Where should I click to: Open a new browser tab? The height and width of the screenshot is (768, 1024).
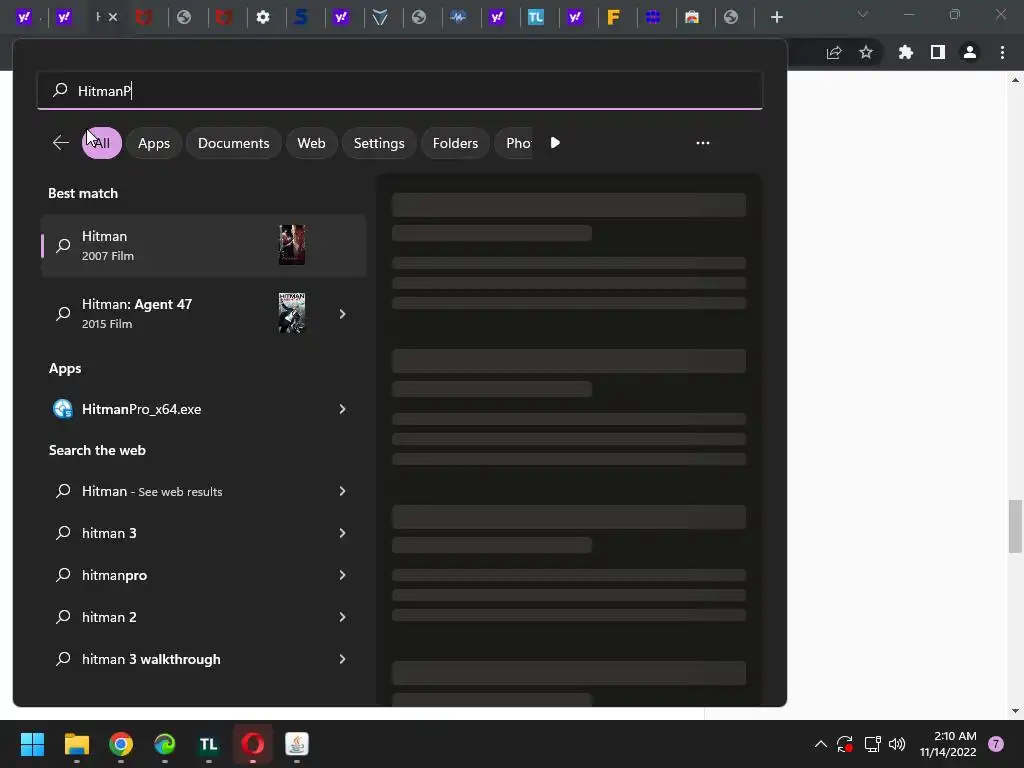(776, 18)
